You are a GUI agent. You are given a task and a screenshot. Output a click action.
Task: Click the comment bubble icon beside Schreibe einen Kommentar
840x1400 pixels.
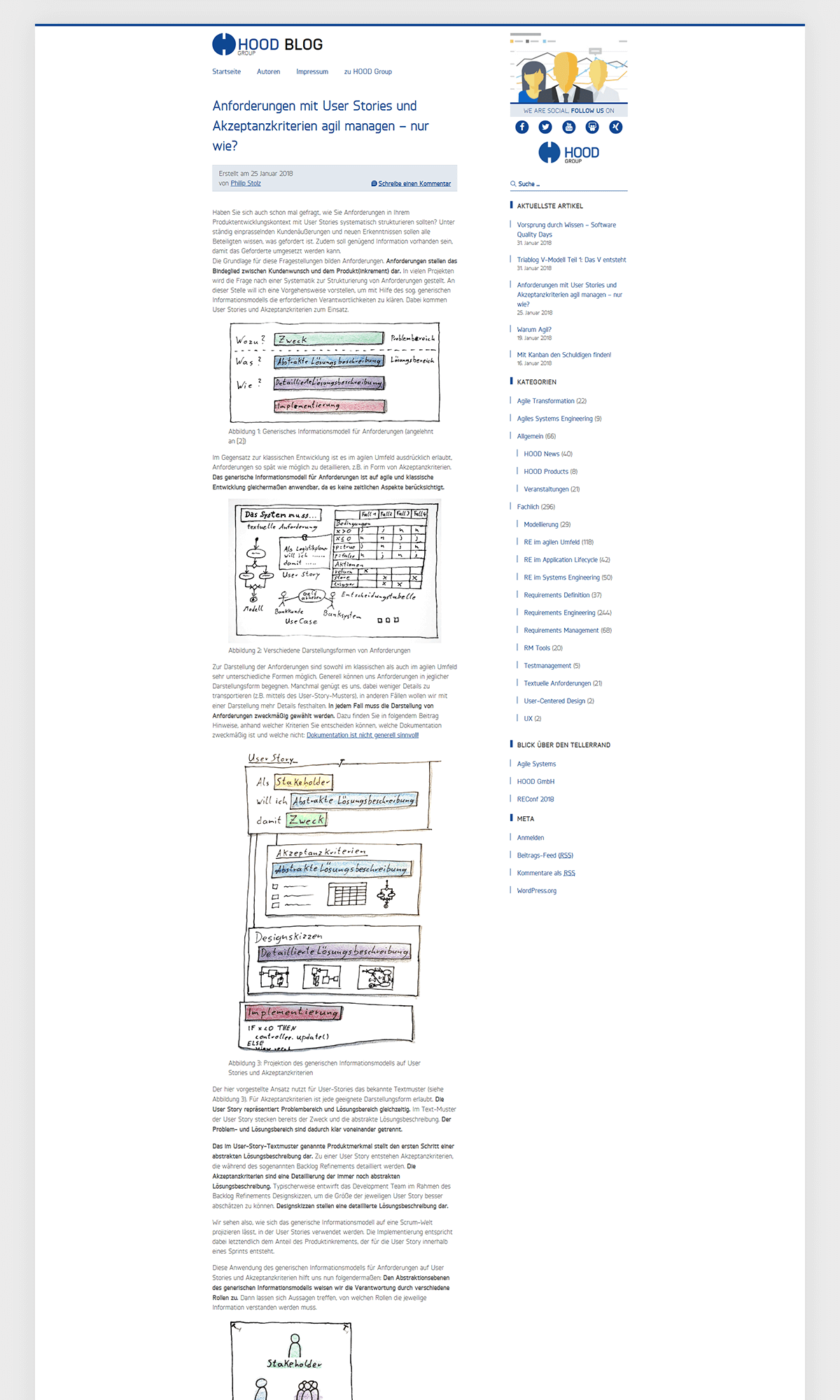374,183
